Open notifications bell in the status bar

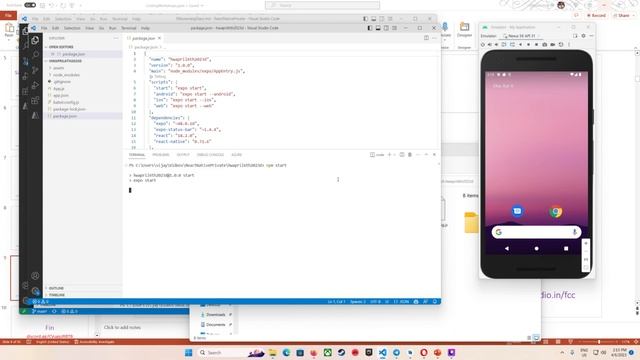[x=435, y=302]
